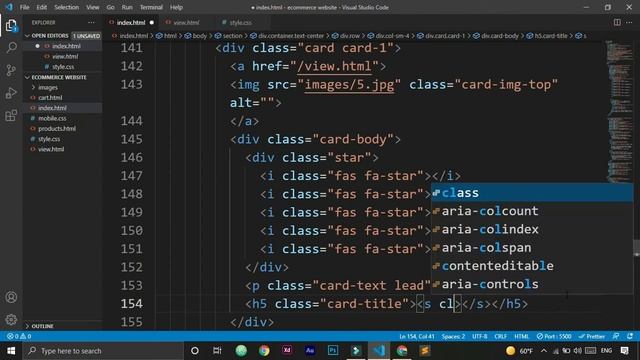
Task: Change language mode via HTML status item
Action: click(521, 336)
